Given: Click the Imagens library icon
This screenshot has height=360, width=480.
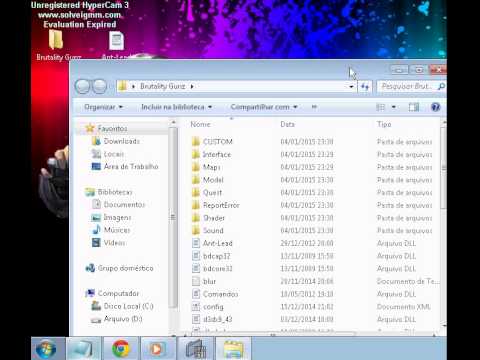Looking at the screenshot, I should pos(96,217).
